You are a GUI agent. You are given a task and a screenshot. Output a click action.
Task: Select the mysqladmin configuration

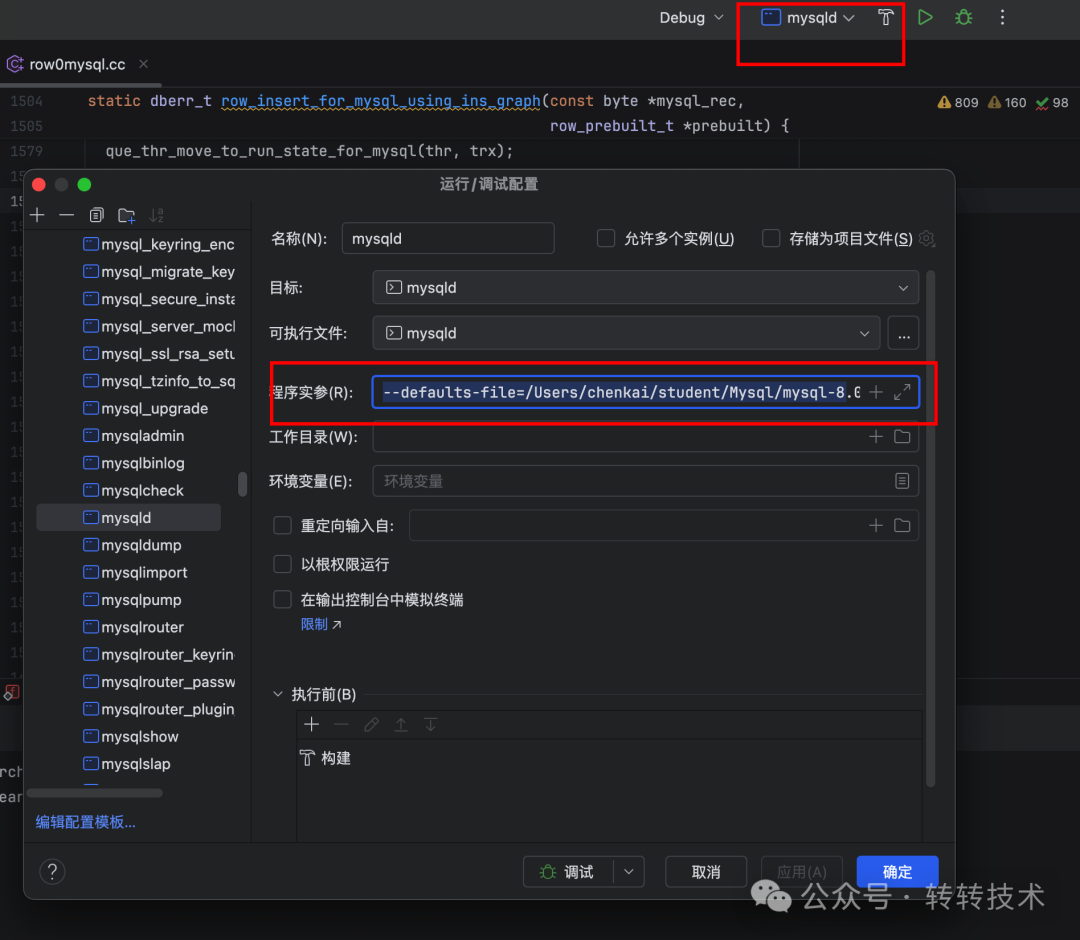tap(143, 435)
